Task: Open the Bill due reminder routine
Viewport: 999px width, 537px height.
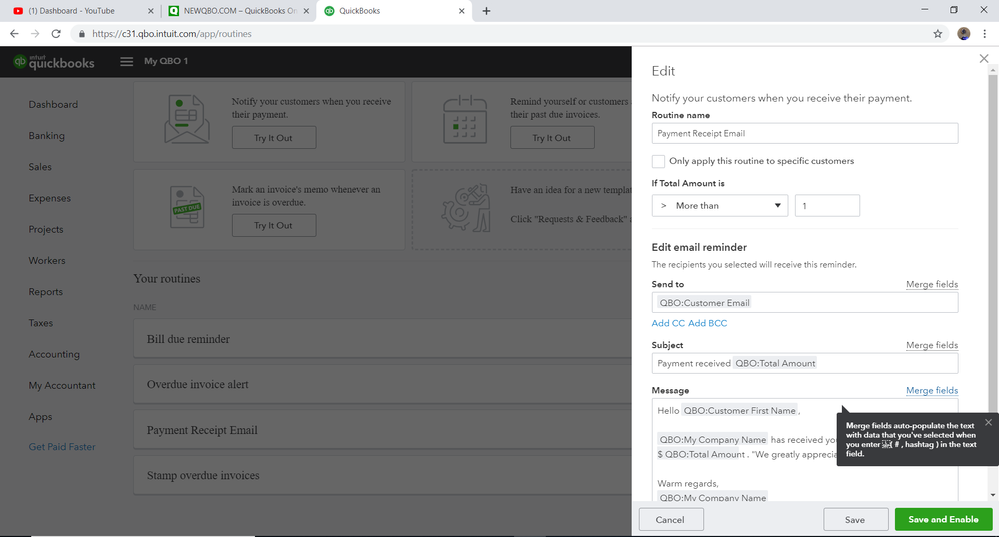Action: (x=188, y=339)
